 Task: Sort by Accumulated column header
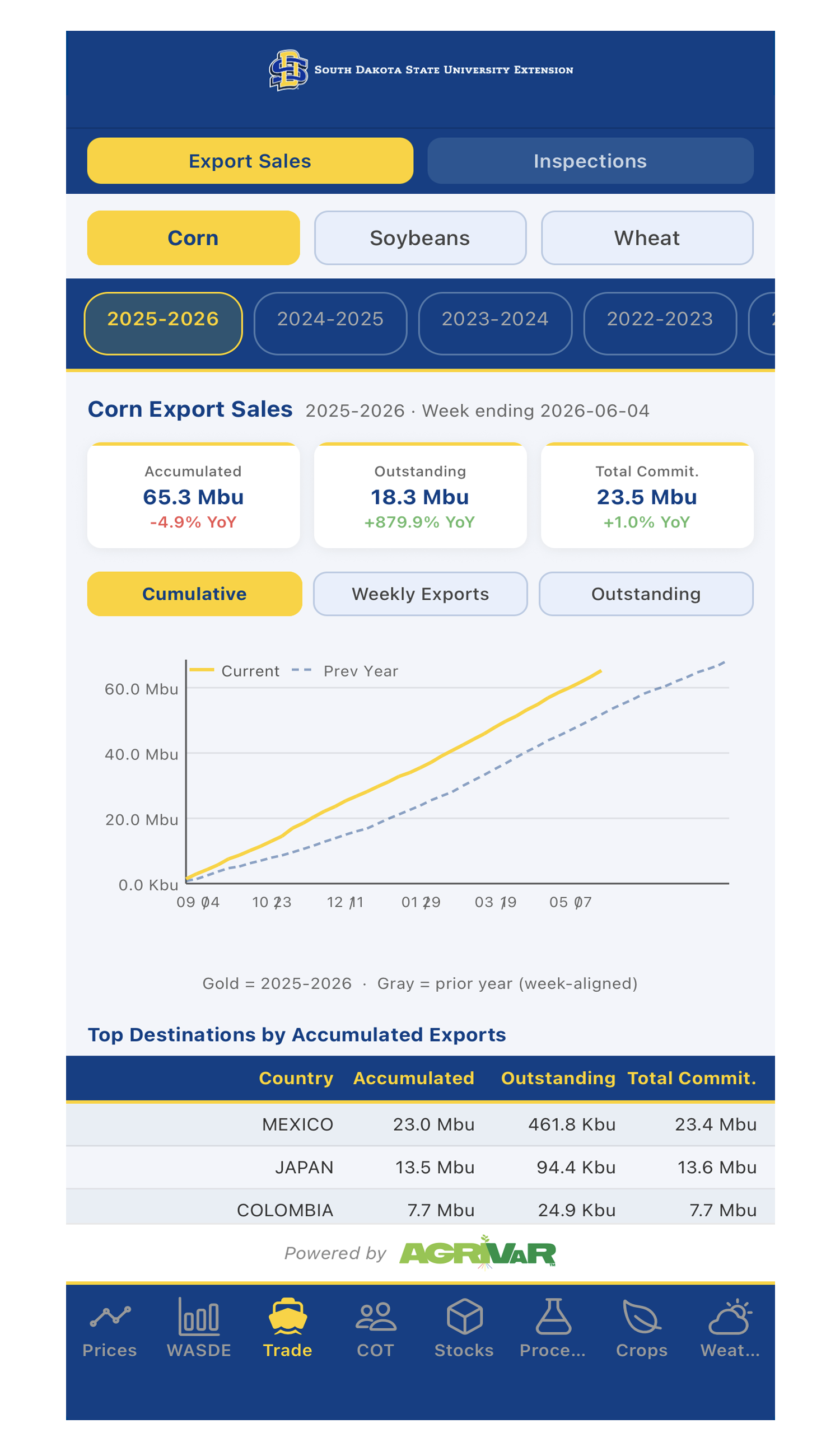(414, 1078)
